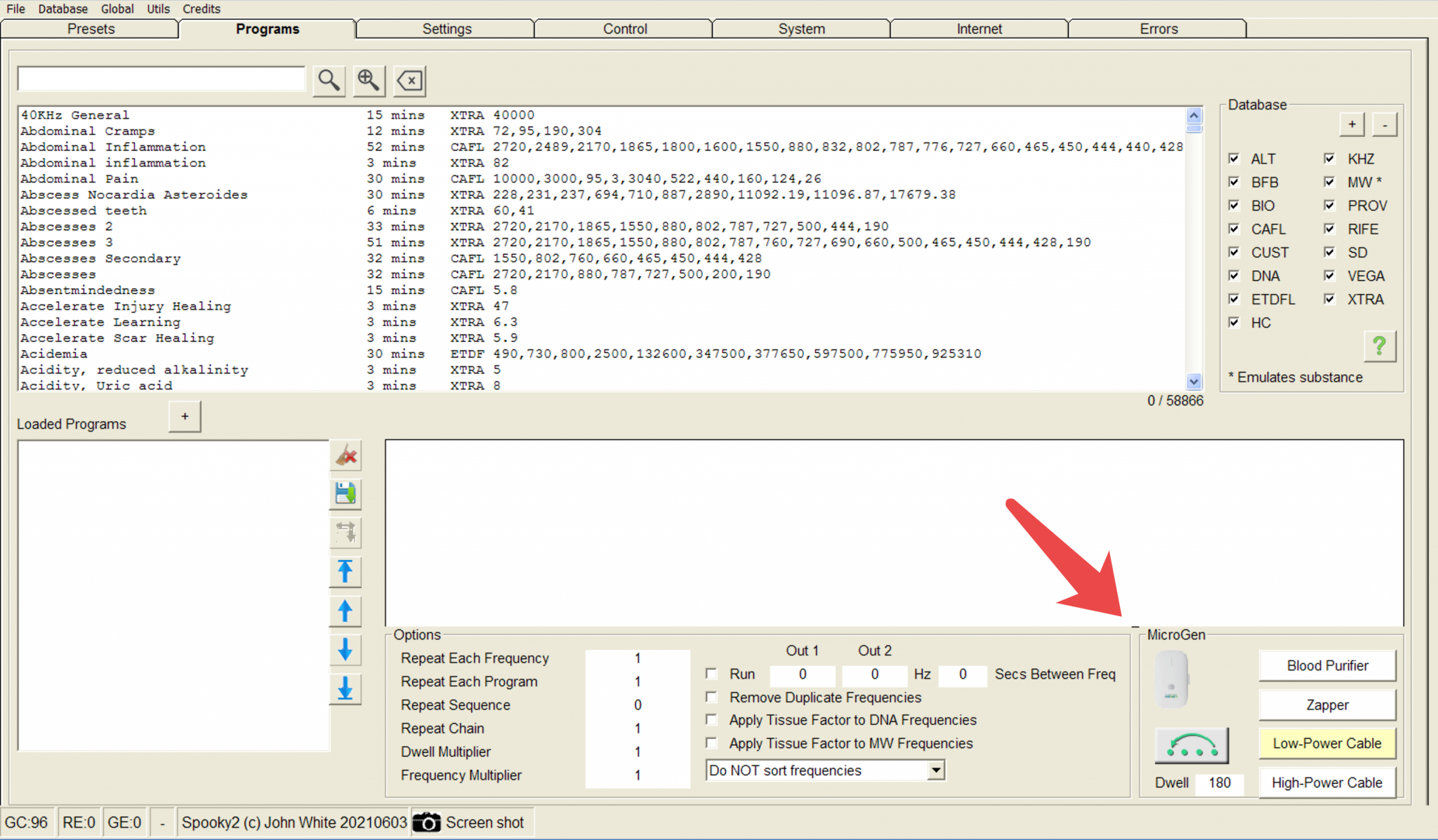1438x840 pixels.
Task: Click the green question mark help icon
Action: (x=1379, y=346)
